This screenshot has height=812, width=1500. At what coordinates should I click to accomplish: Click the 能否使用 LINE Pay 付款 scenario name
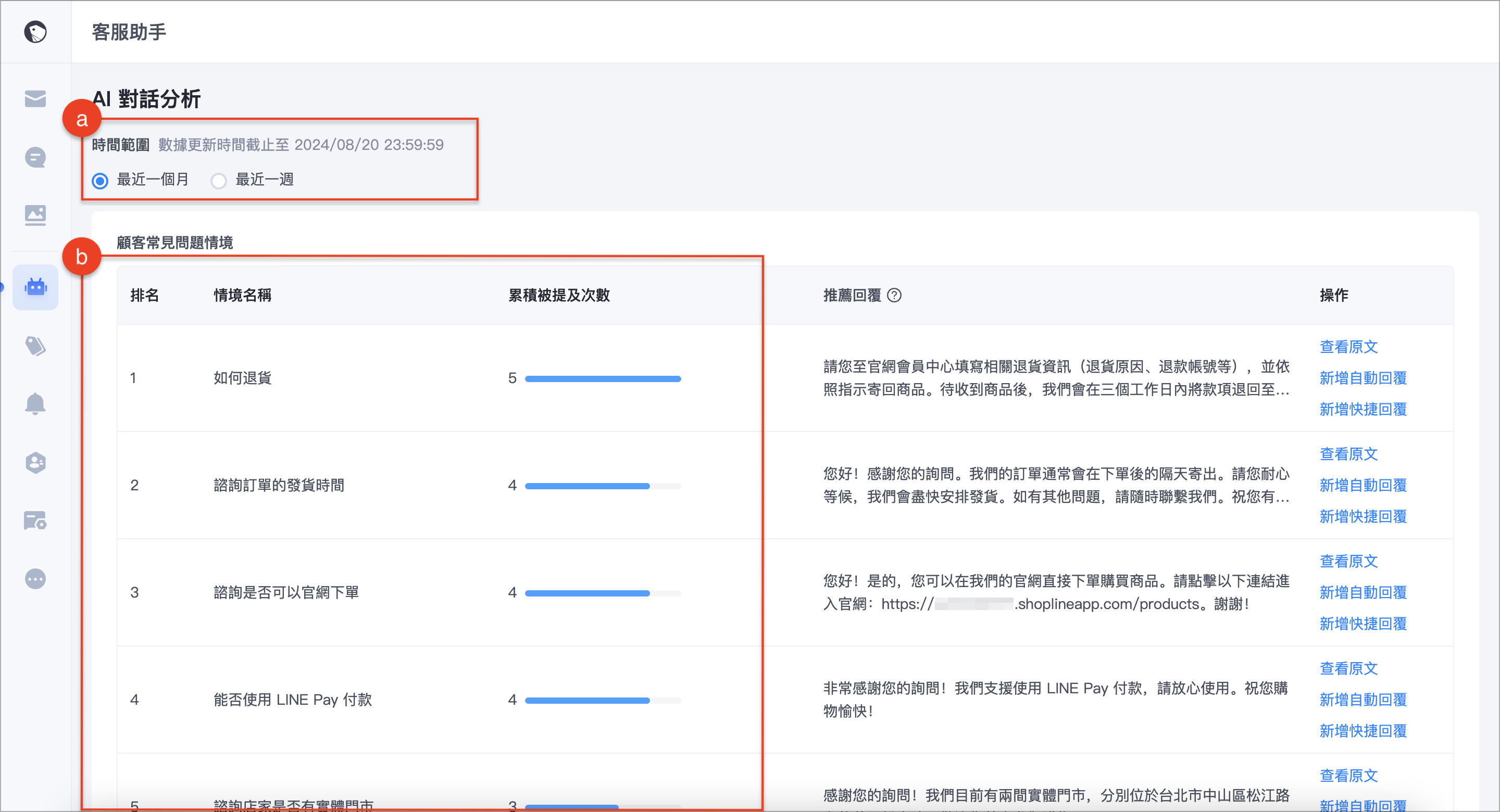[292, 700]
